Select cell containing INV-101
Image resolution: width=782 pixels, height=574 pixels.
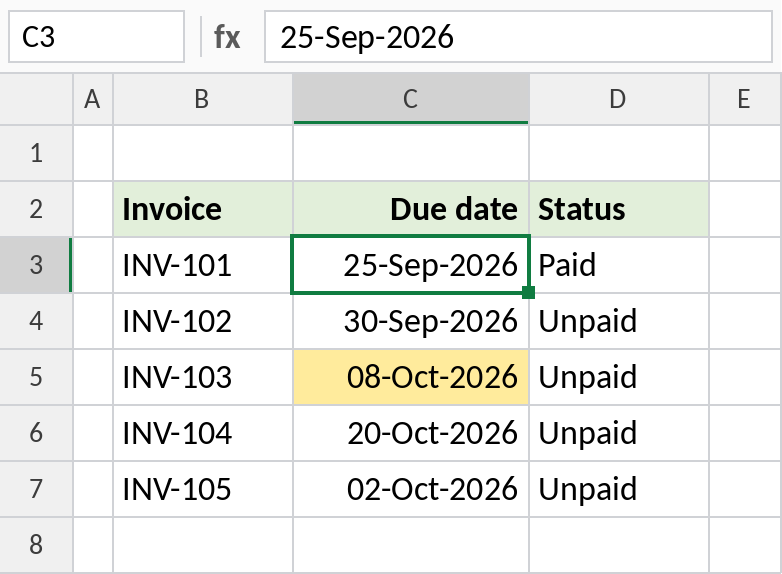coord(203,265)
